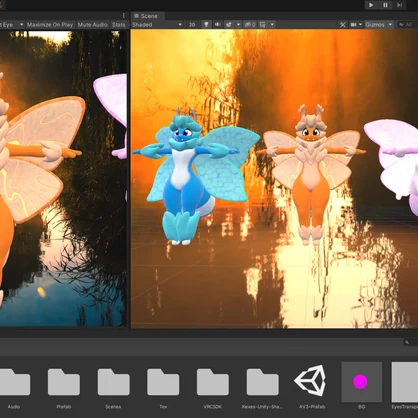This screenshot has height=418, width=418.
Task: Toggle scene audio with the speaker icon
Action: [x=217, y=24]
